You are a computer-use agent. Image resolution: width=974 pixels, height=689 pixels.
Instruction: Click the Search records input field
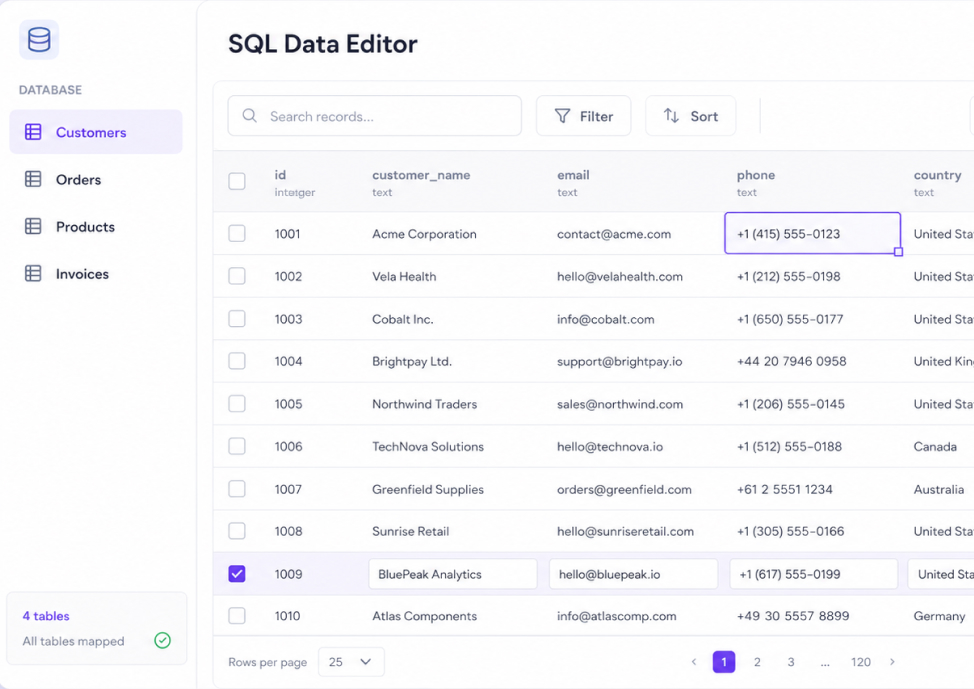tap(375, 116)
